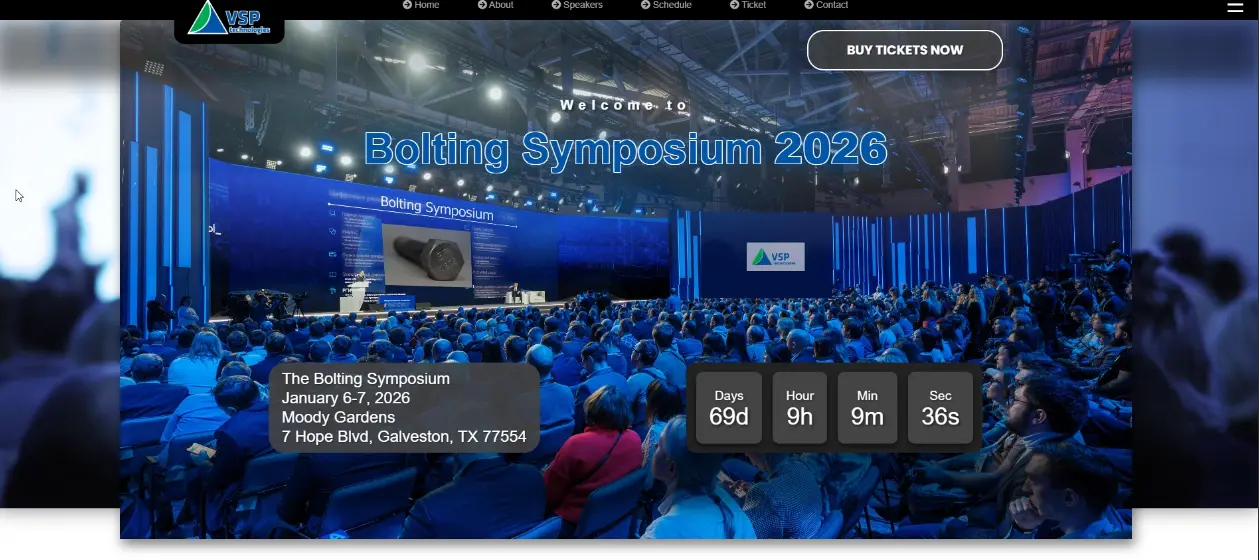This screenshot has height=560, width=1259.
Task: Click the Sec countdown box
Action: click(940, 408)
